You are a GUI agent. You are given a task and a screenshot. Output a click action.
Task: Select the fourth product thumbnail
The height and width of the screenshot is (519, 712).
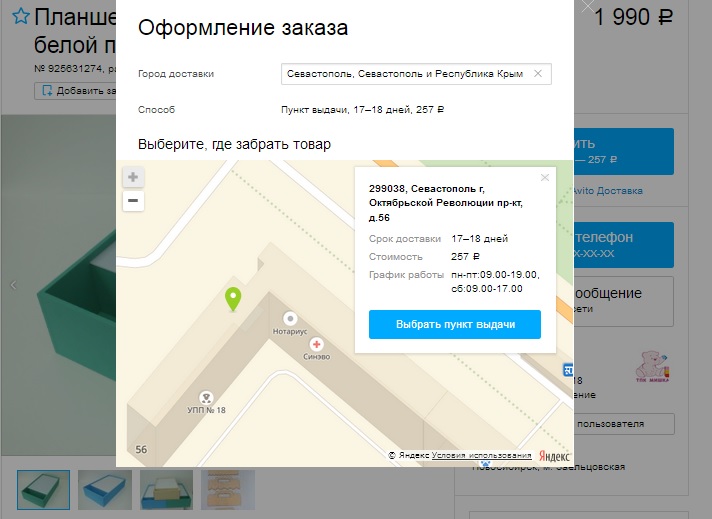tap(227, 489)
